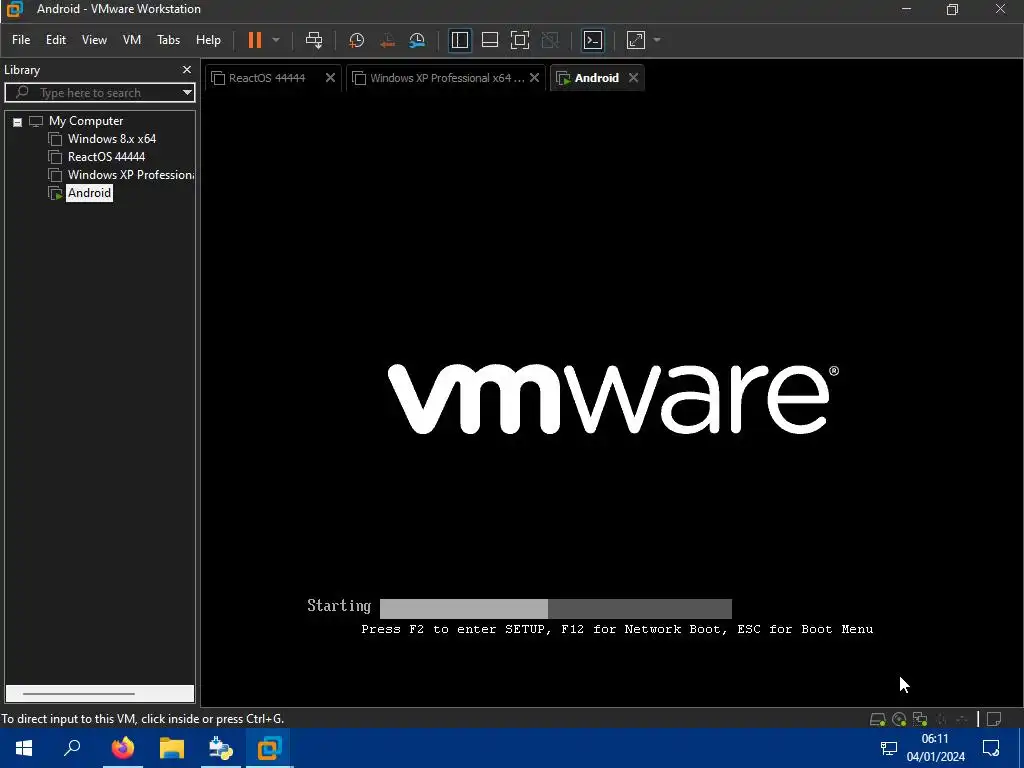Image resolution: width=1024 pixels, height=768 pixels.
Task: Open the snapshot manager
Action: (x=417, y=40)
